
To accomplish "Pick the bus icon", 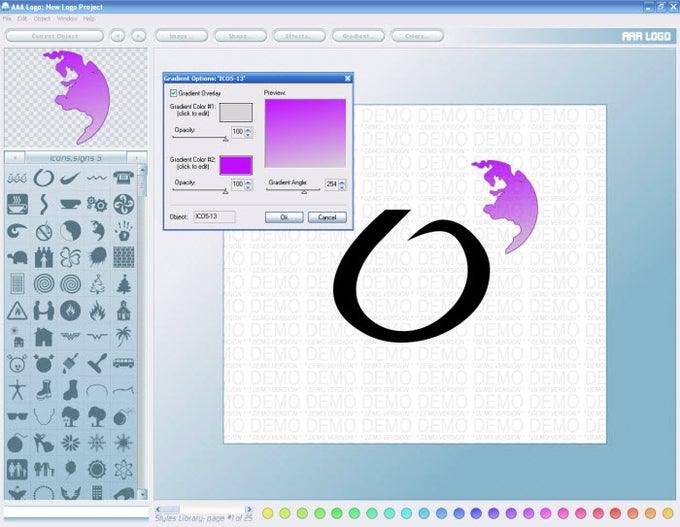I will [124, 363].
